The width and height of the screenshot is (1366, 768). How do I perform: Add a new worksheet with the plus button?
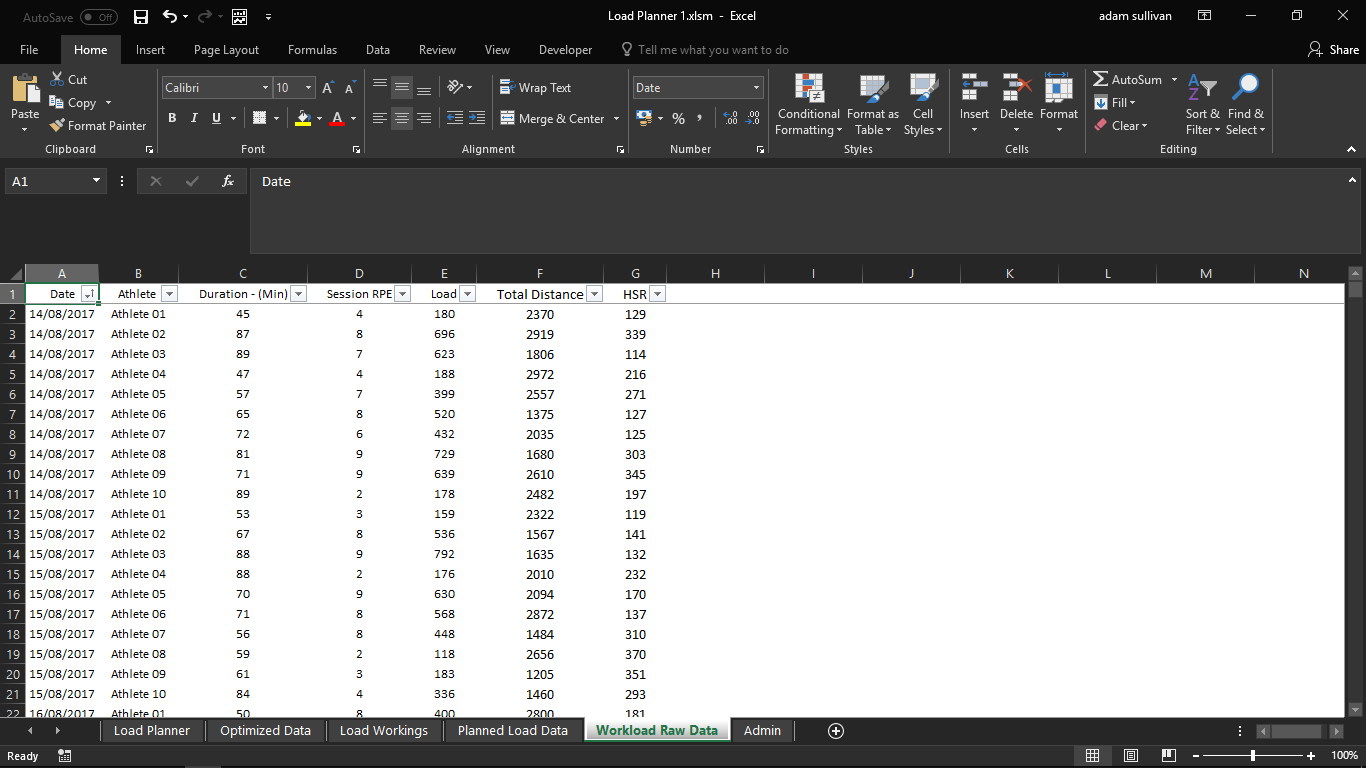[835, 730]
